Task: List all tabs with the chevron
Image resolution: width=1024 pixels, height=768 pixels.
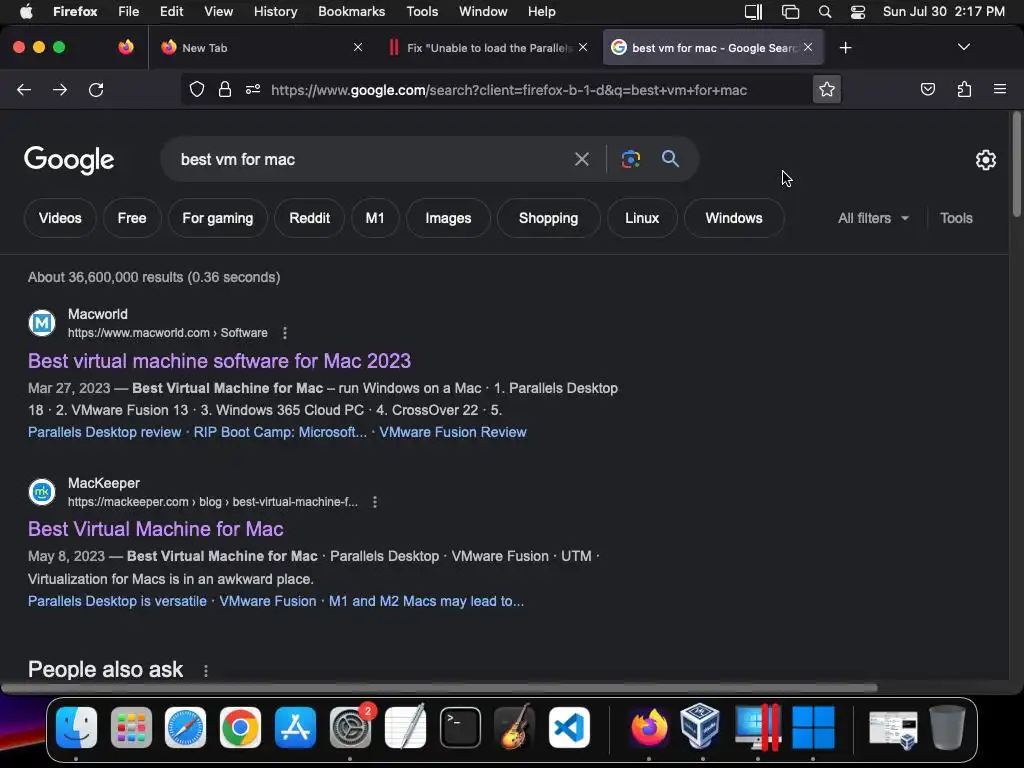Action: click(963, 47)
